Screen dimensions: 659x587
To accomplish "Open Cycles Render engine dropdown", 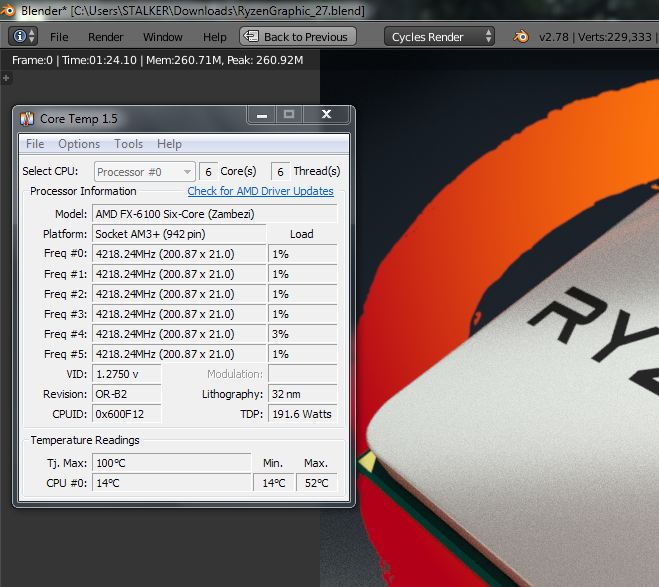I will click(439, 37).
